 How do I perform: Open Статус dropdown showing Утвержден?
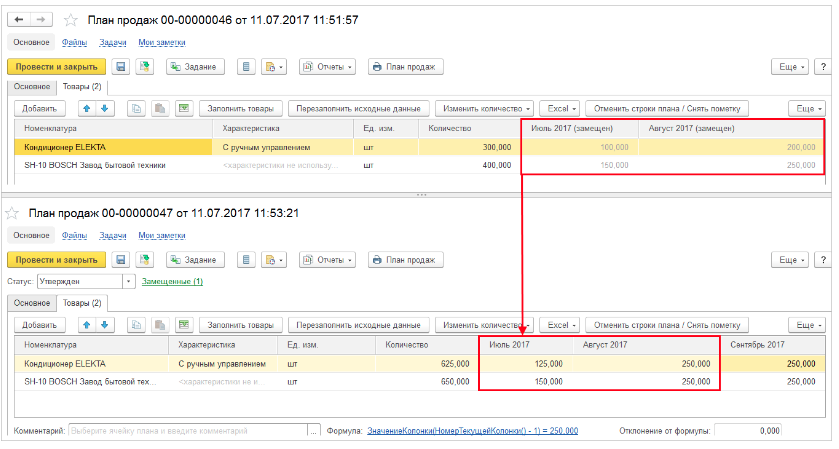[129, 281]
